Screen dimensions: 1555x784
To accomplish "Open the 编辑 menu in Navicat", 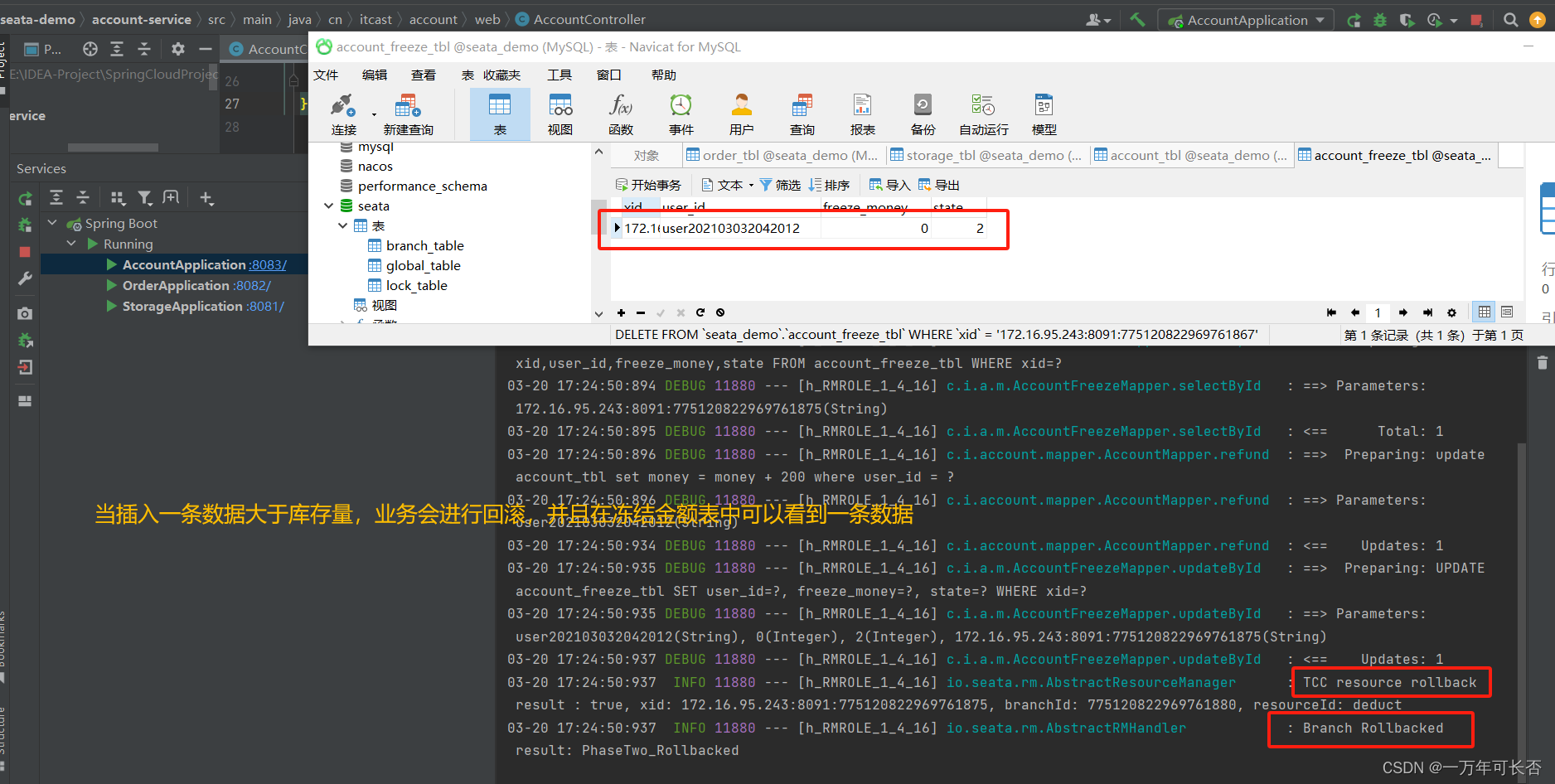I will tap(375, 75).
